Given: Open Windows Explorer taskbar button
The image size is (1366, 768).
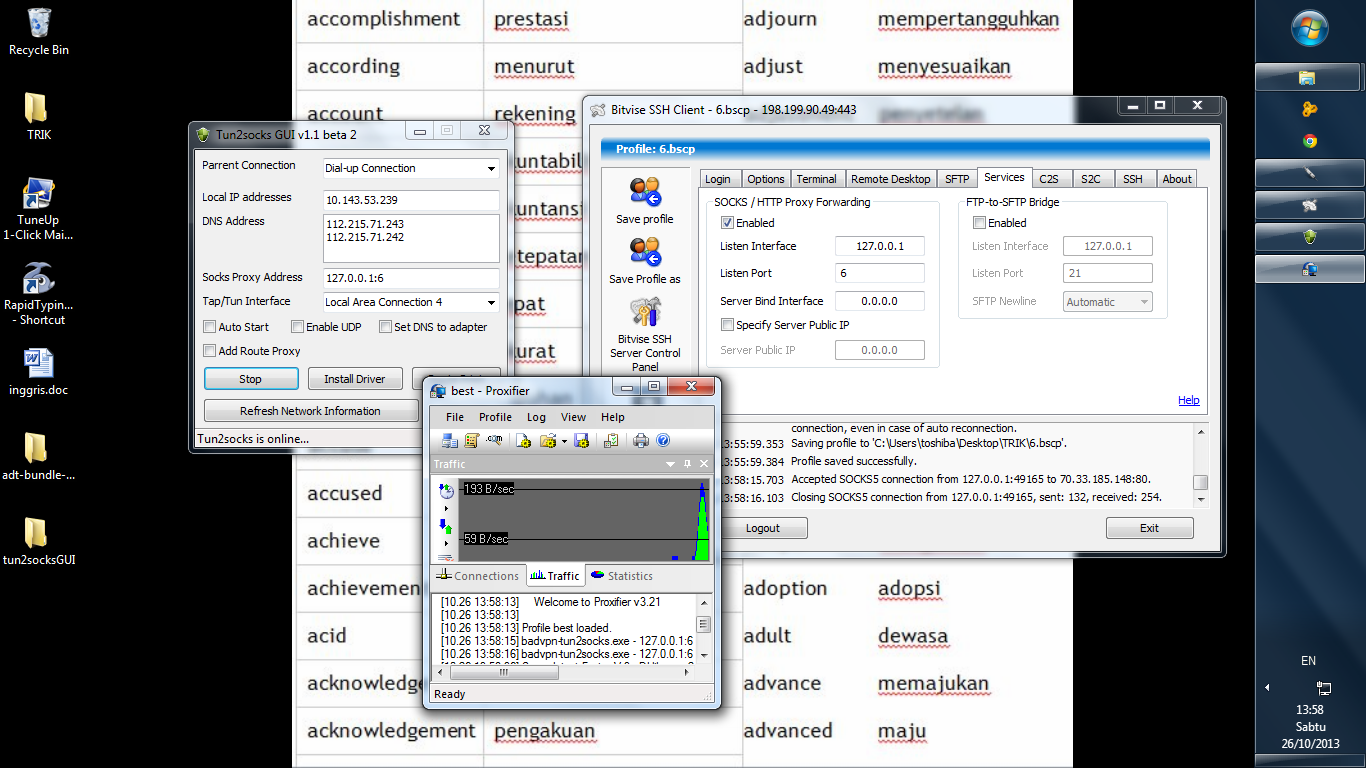Looking at the screenshot, I should [1308, 77].
